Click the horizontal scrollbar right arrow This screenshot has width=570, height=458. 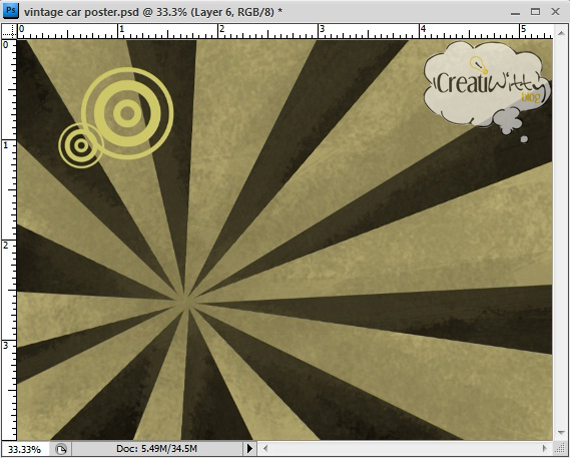point(545,449)
